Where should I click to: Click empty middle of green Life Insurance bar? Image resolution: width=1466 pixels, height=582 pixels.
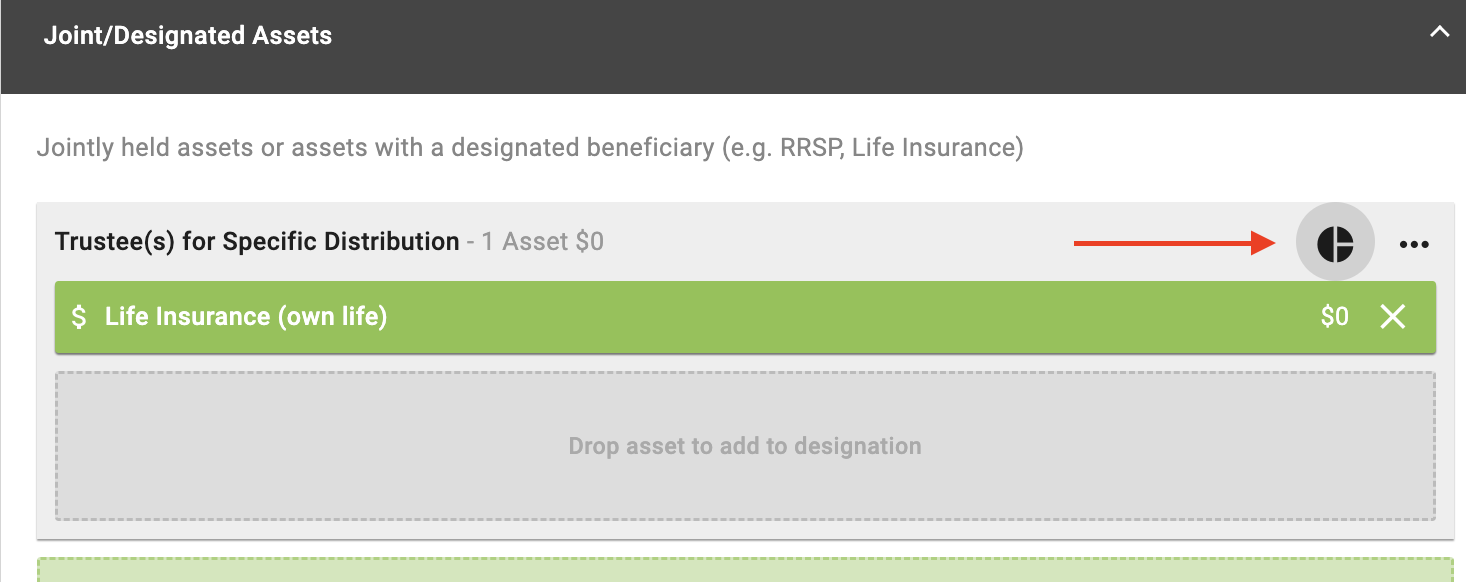(x=850, y=317)
